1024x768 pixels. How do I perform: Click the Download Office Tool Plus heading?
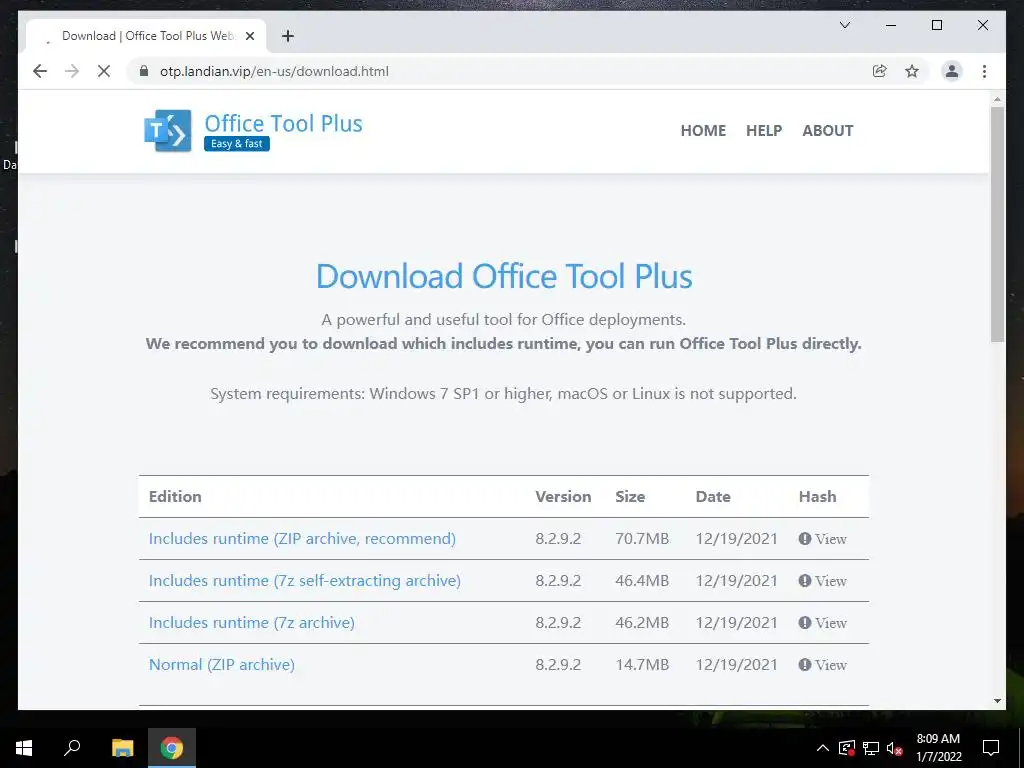pyautogui.click(x=504, y=276)
